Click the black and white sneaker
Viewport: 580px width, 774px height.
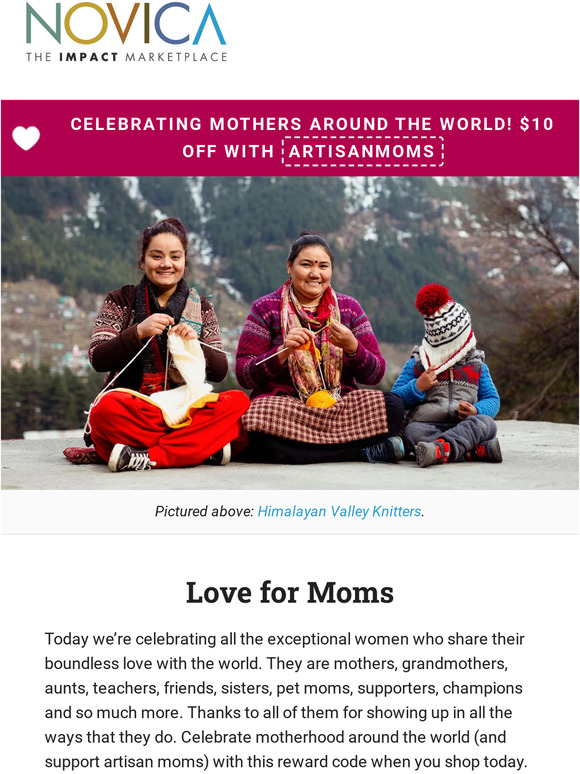click(x=129, y=458)
